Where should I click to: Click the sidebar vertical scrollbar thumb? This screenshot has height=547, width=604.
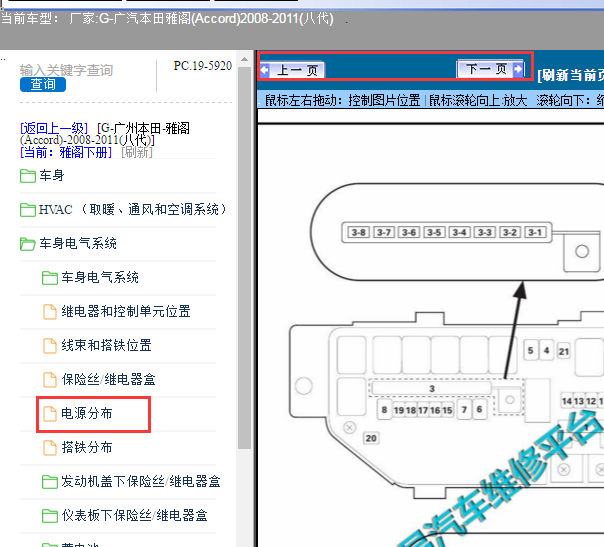pos(244,258)
